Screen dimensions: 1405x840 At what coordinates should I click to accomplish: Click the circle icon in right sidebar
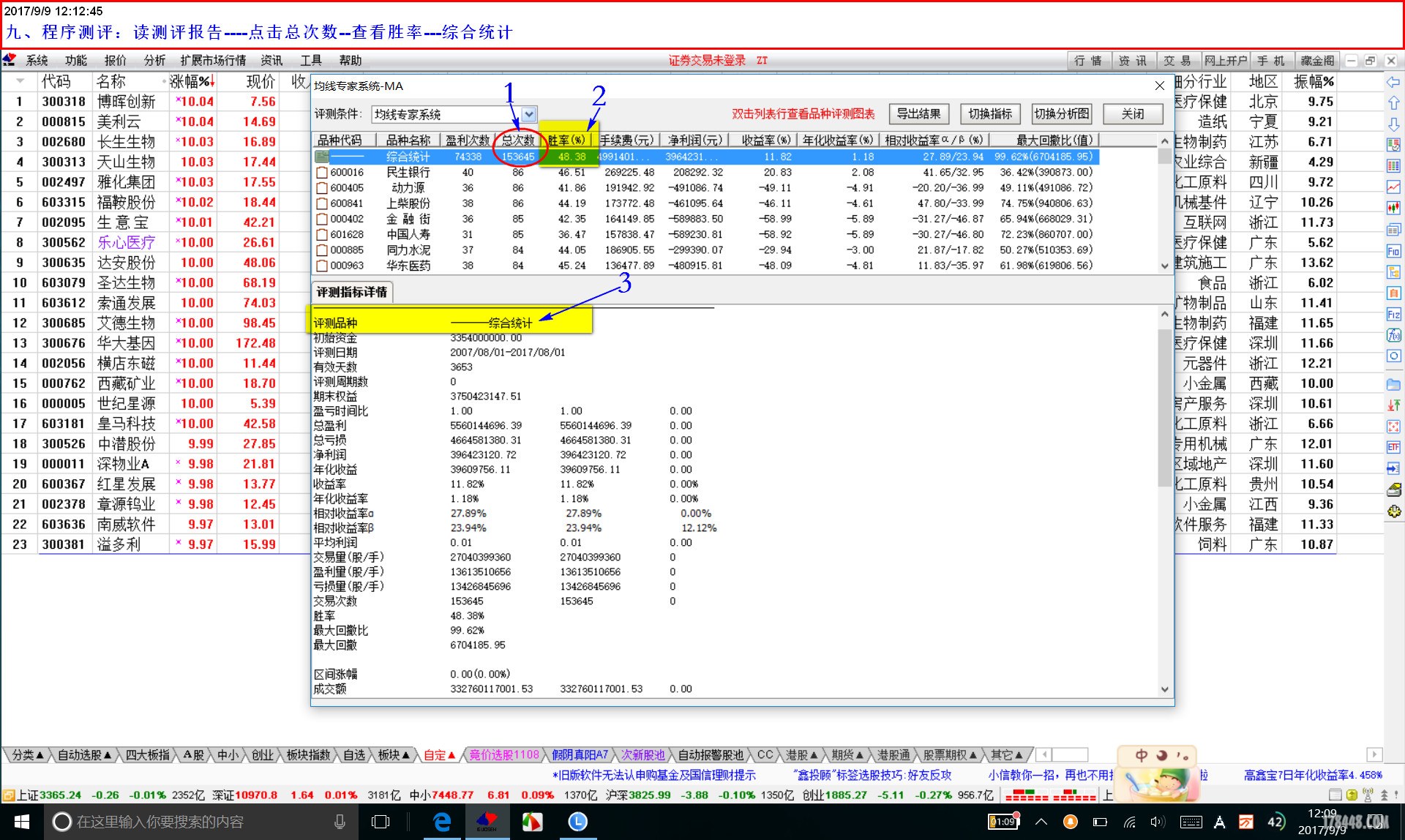click(x=1393, y=356)
